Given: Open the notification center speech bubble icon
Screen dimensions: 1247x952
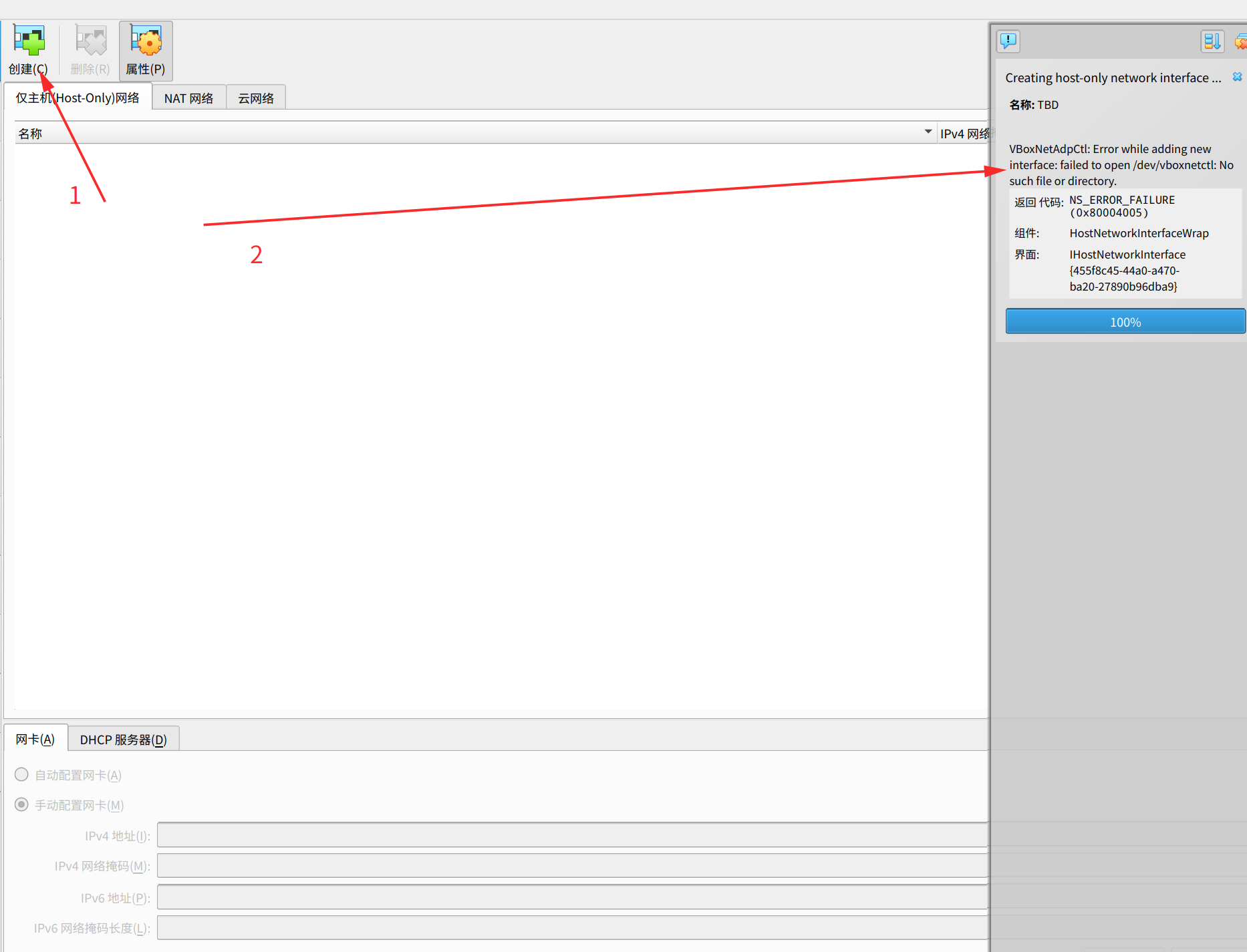Looking at the screenshot, I should 1008,41.
